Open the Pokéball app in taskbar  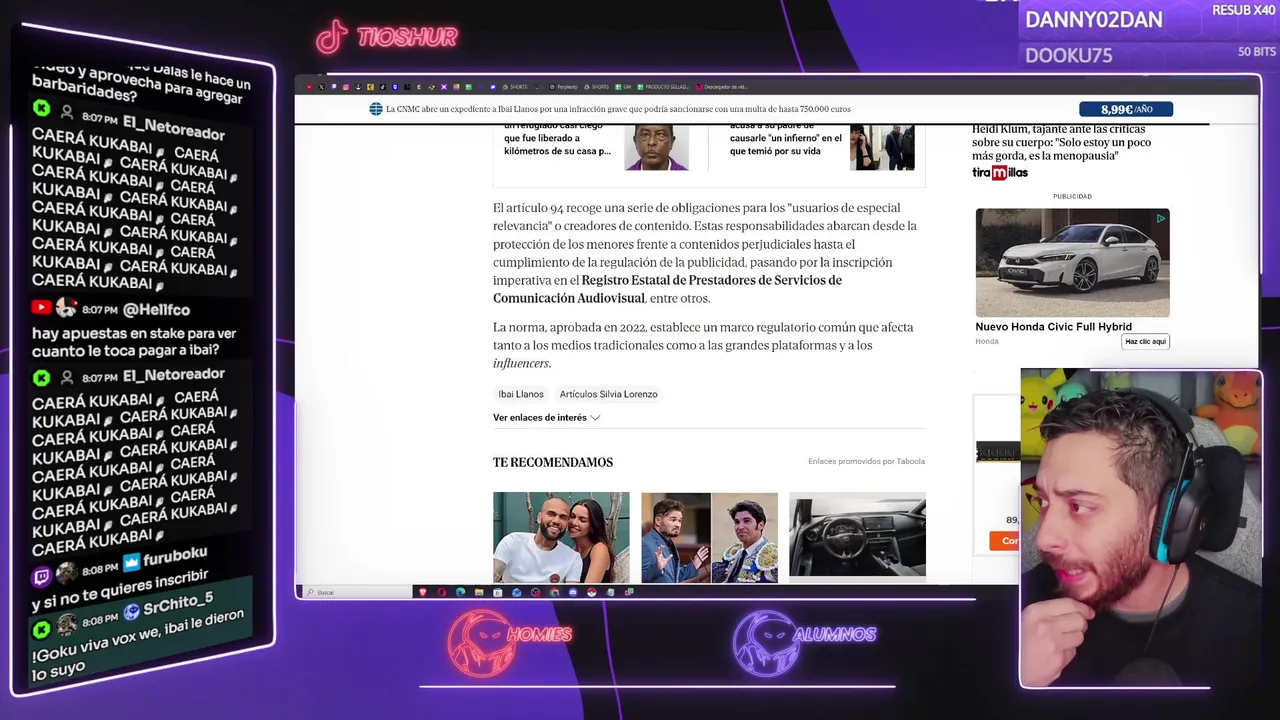(x=592, y=592)
